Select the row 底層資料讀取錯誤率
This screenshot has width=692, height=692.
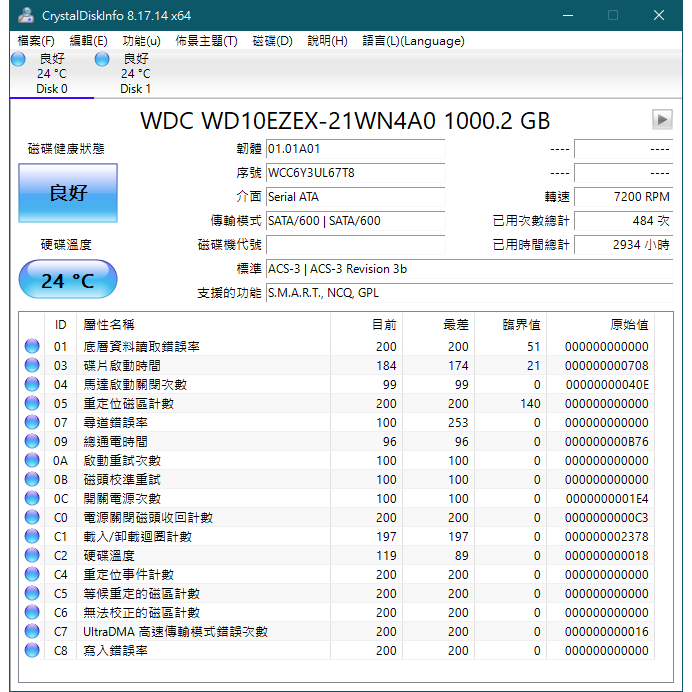pyautogui.click(x=338, y=346)
